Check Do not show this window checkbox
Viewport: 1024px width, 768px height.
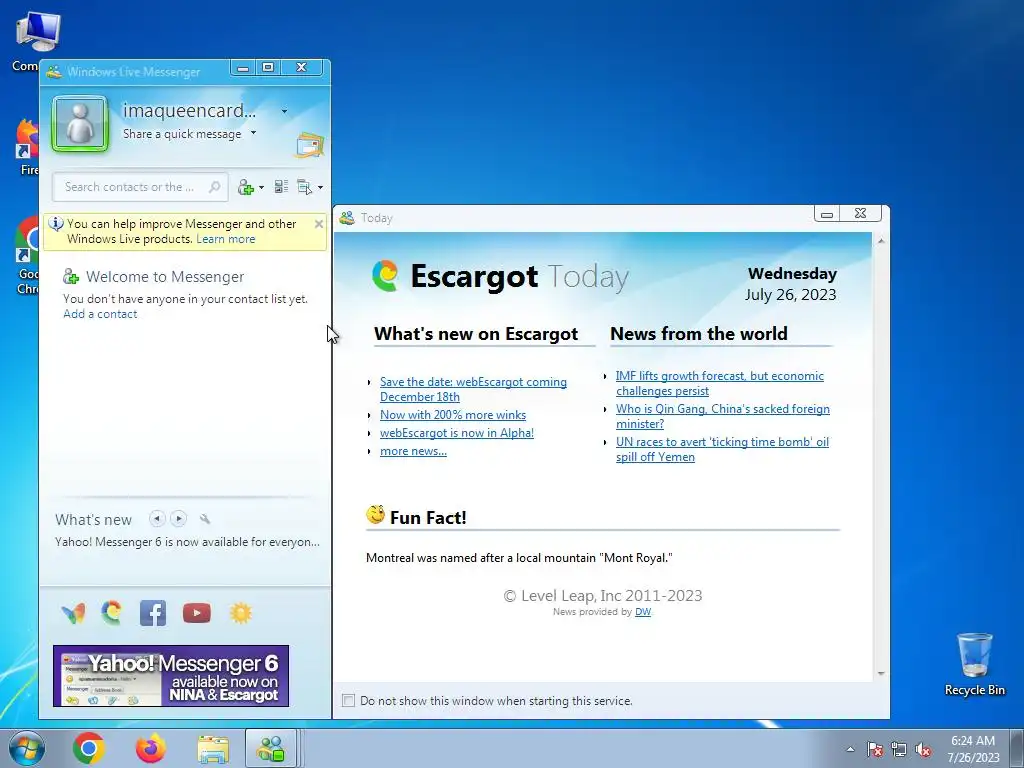pos(349,701)
